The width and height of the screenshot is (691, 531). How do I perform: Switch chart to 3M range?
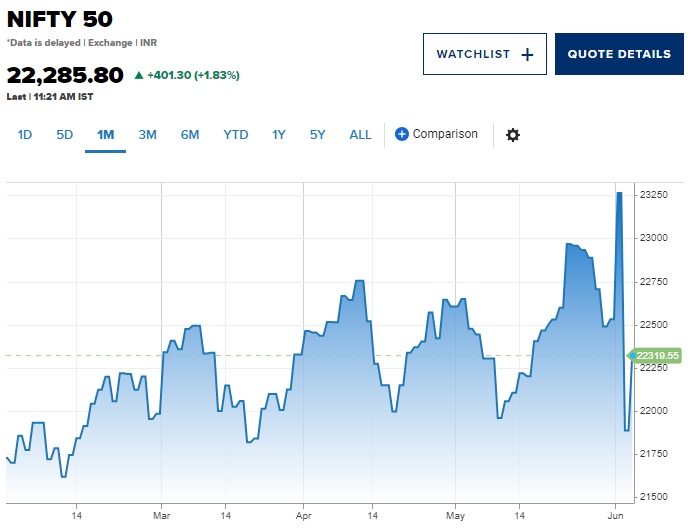tap(147, 135)
